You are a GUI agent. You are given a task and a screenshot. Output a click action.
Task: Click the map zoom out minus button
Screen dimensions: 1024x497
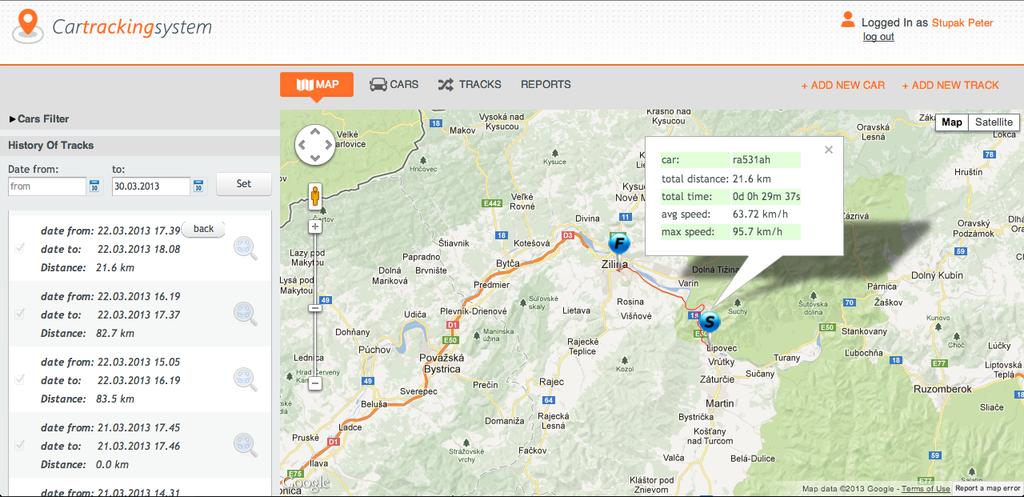315,383
